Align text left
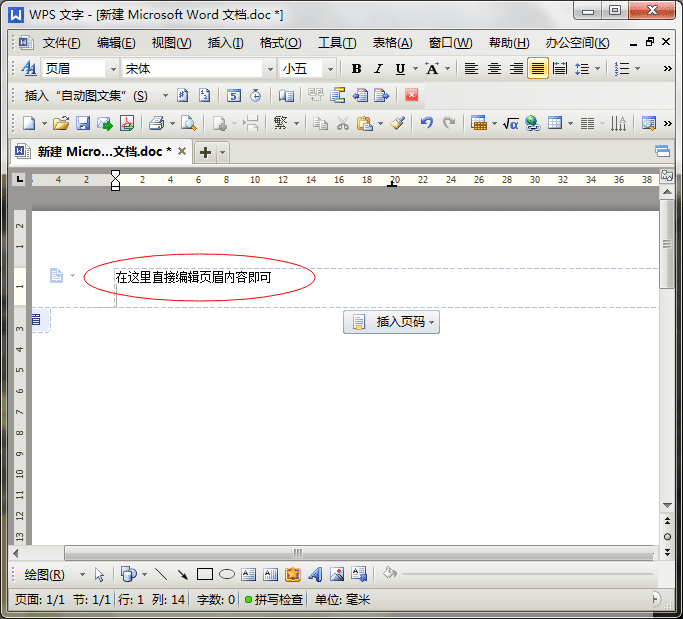The image size is (683, 619). (x=471, y=68)
